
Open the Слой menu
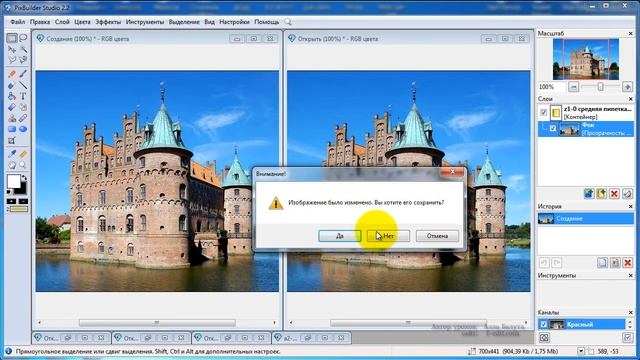pos(62,22)
